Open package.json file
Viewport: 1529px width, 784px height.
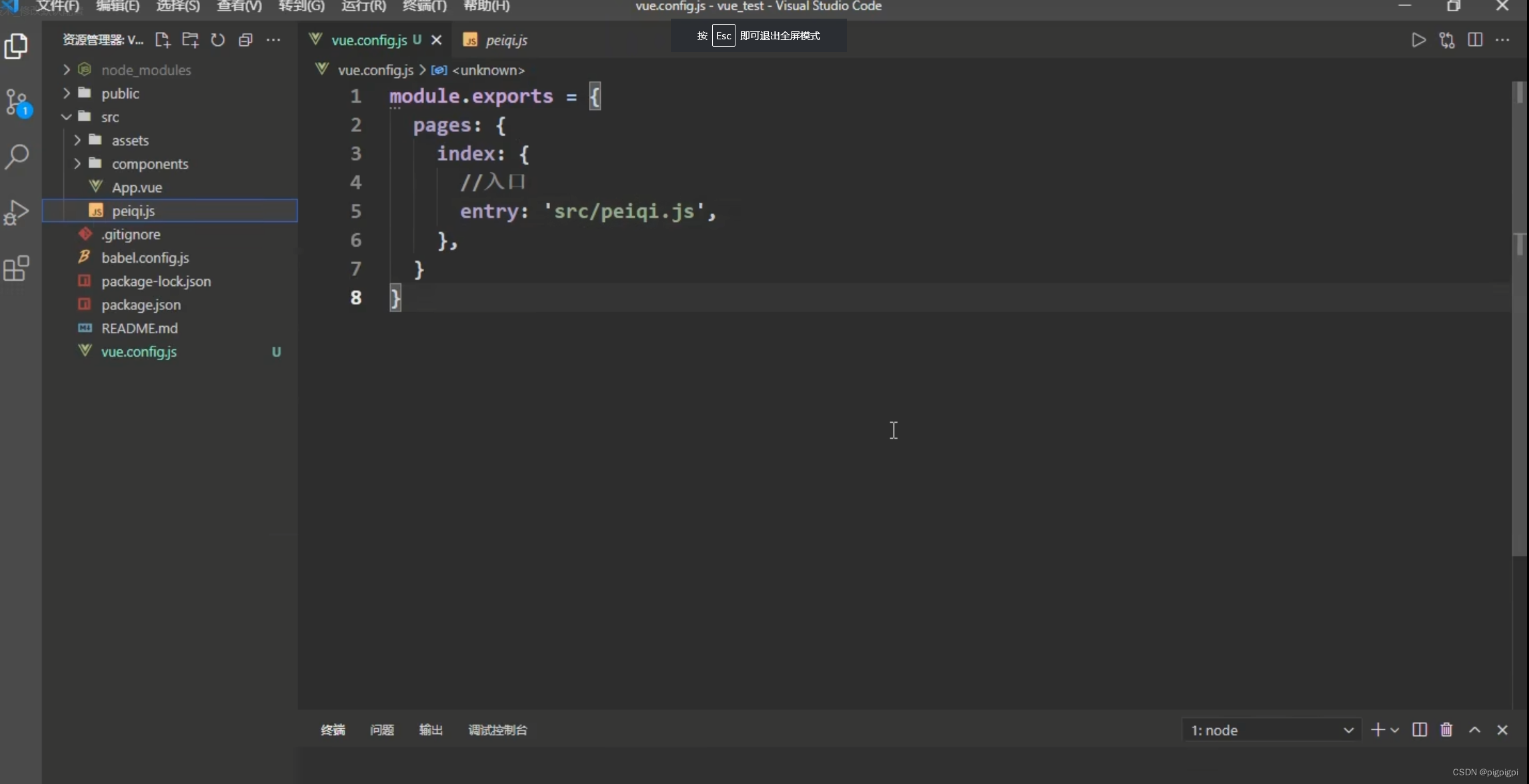coord(170,305)
